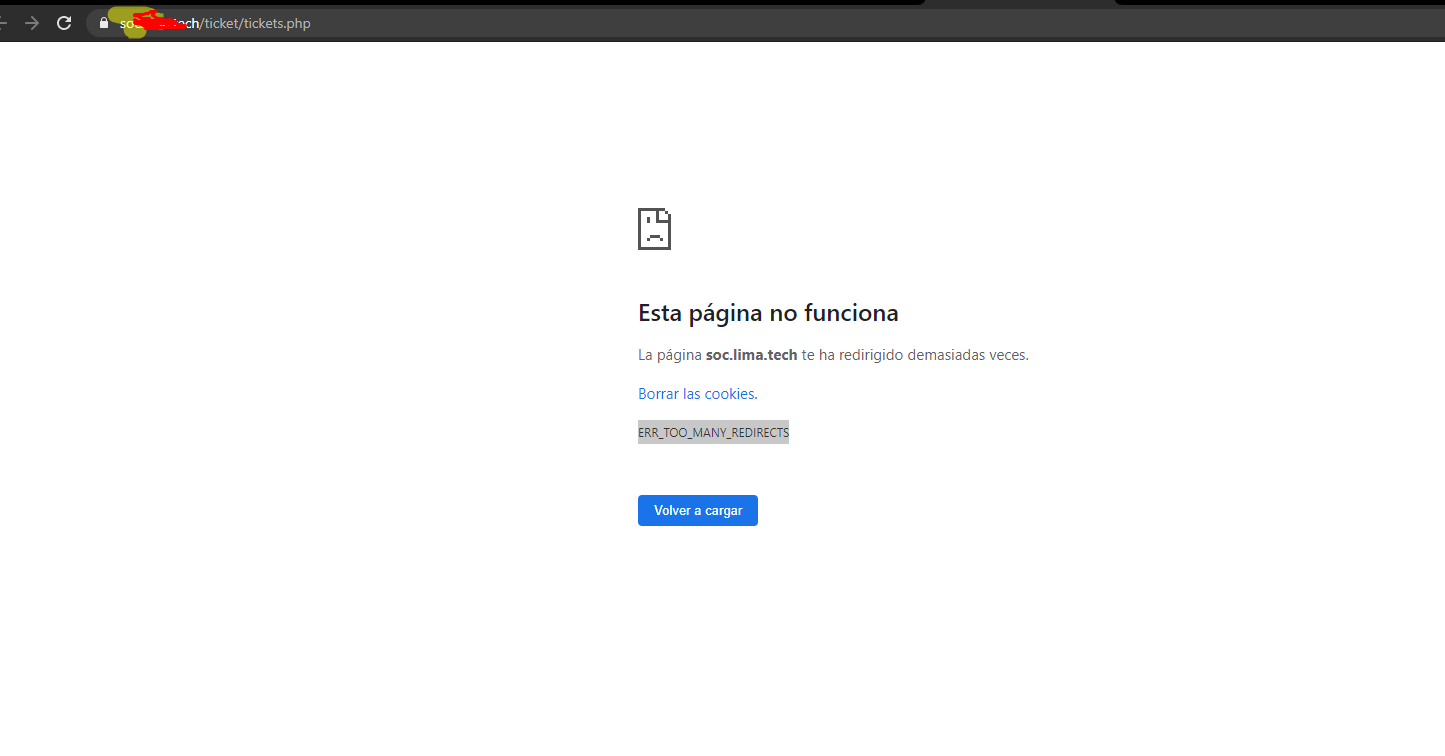
Task: Click the "Esta página no funciona" heading
Action: (768, 313)
